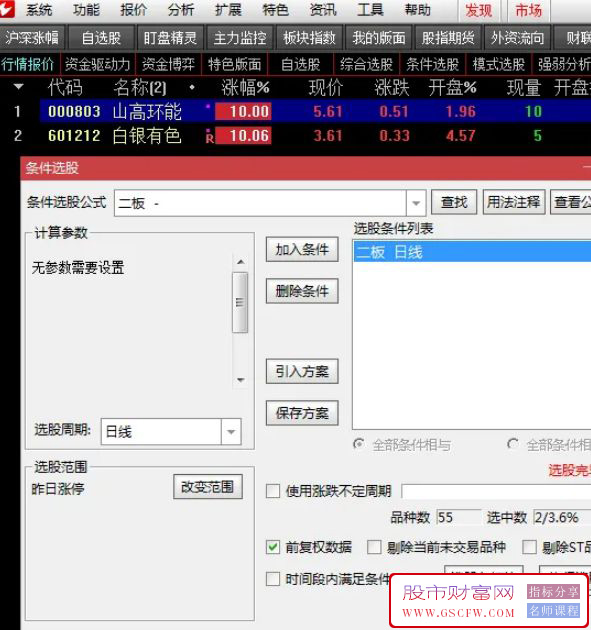Open the 条件选股公式 dropdown arrow
The image size is (591, 630).
click(416, 203)
